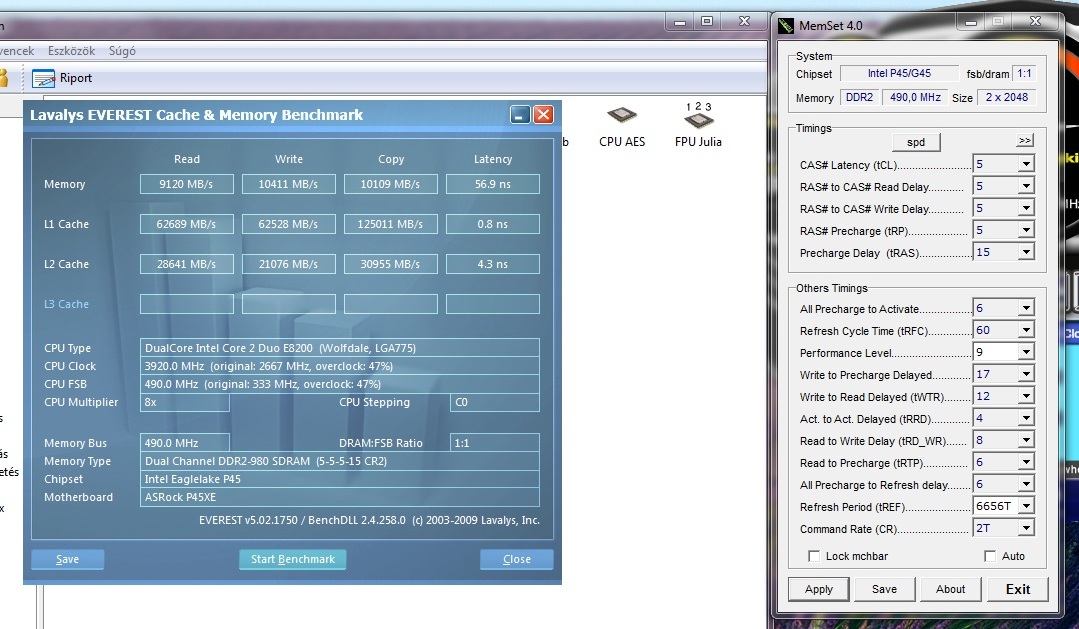Click the DRAM:FSB Ratio 1:1 field in EVEREST
The height and width of the screenshot is (629, 1079).
495,443
